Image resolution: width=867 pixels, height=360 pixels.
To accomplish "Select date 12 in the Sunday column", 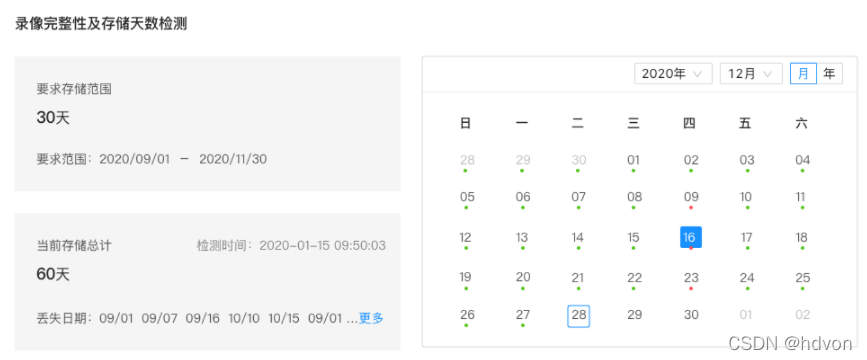I will coord(466,238).
